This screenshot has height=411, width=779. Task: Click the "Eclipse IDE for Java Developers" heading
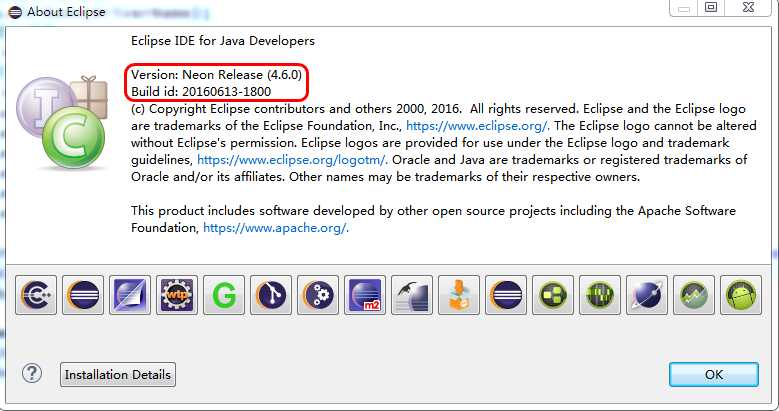pyautogui.click(x=223, y=41)
